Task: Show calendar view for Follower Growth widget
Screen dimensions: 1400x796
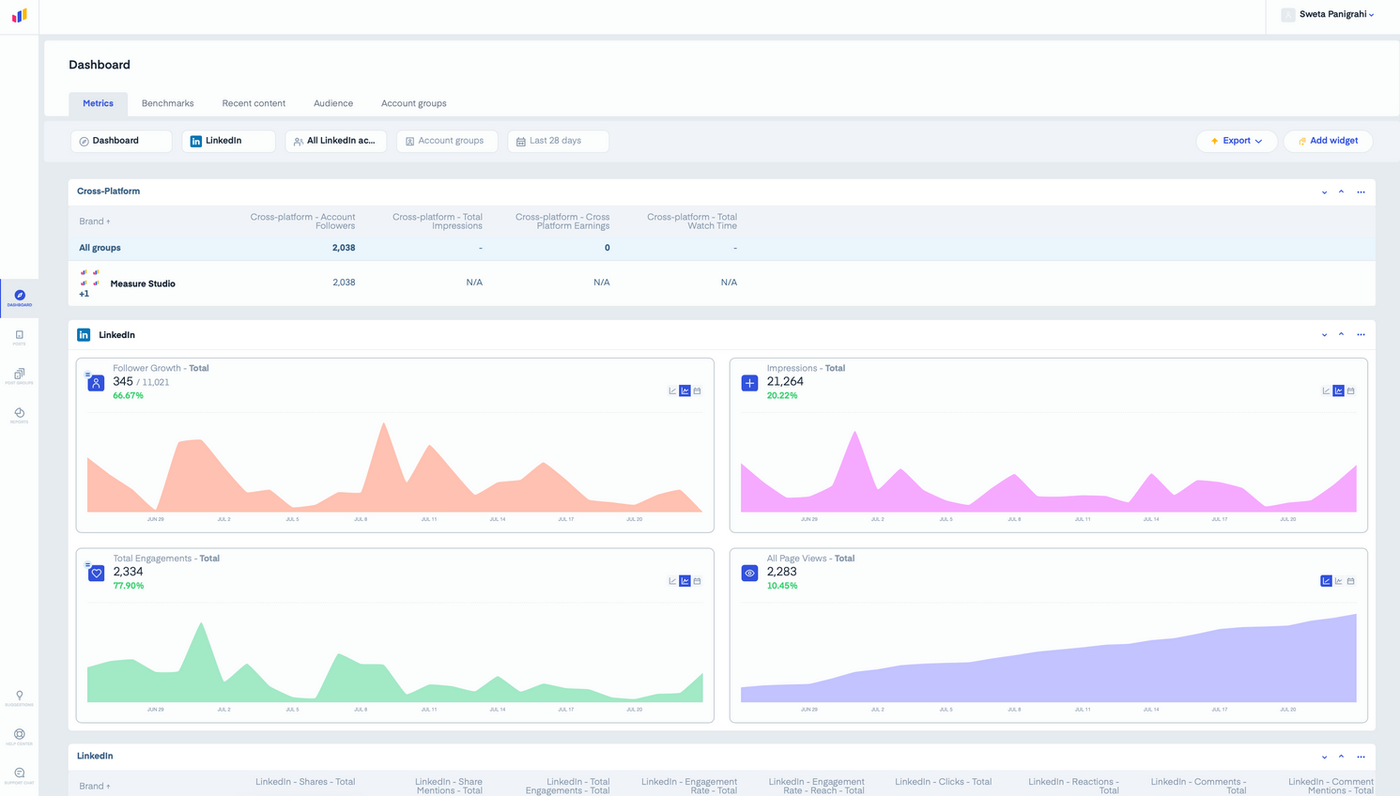Action: point(697,391)
